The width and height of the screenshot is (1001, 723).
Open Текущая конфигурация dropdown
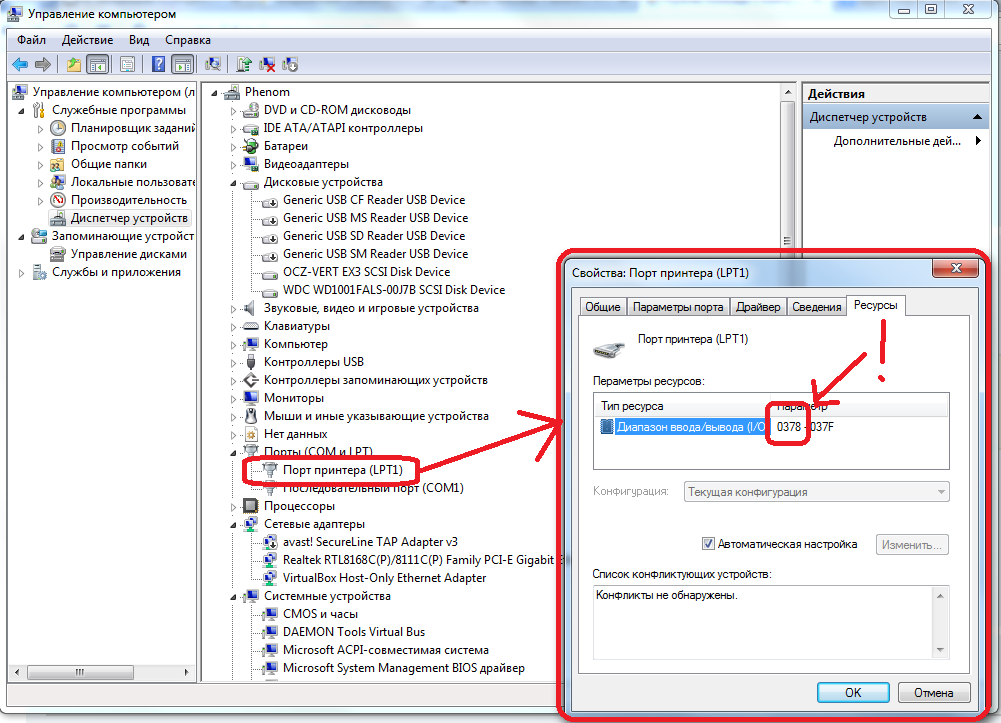pos(817,492)
